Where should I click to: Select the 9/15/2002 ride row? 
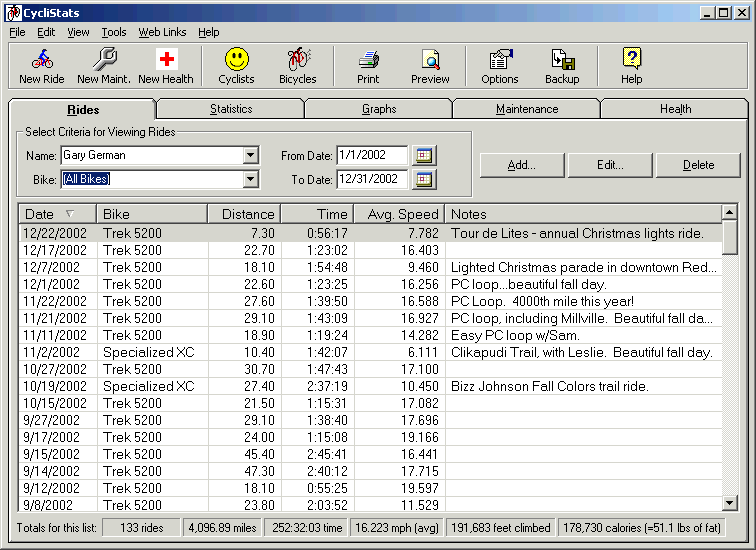(370, 454)
